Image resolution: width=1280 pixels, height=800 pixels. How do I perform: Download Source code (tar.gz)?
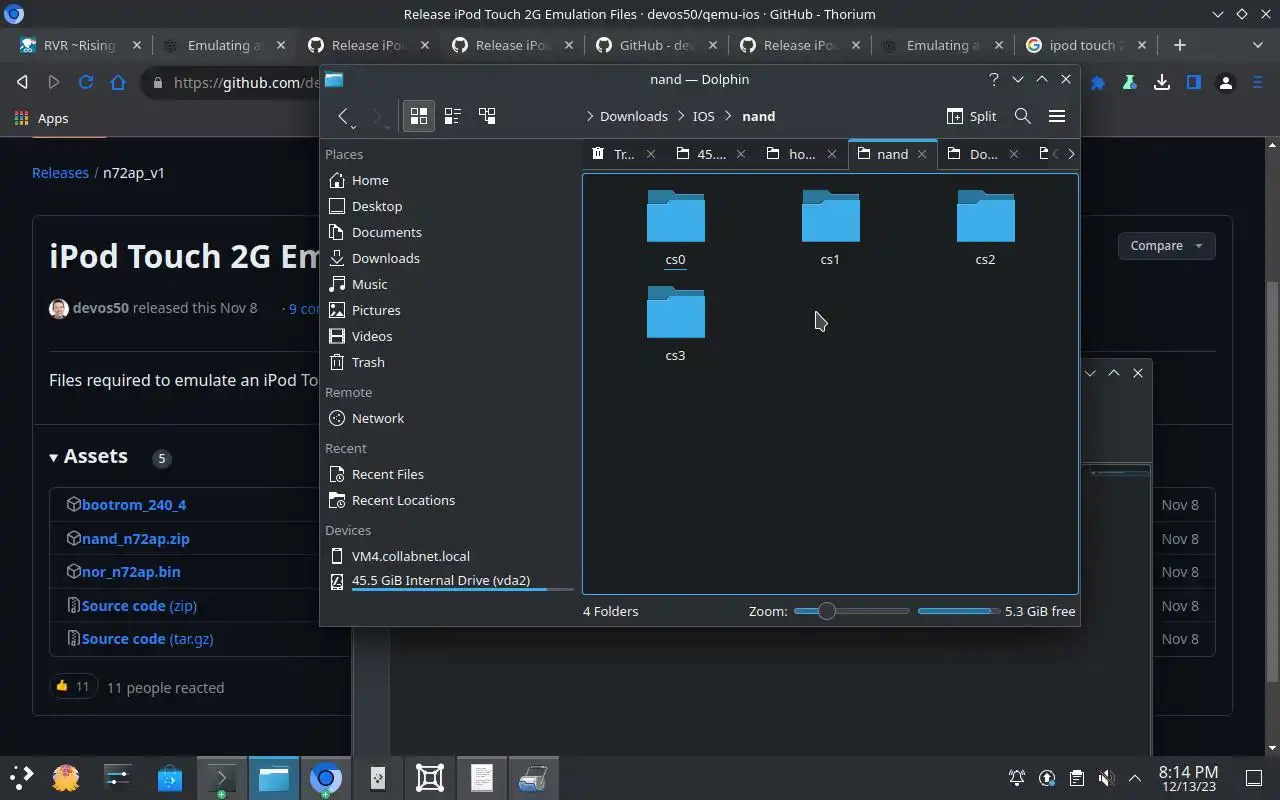pyautogui.click(x=147, y=639)
